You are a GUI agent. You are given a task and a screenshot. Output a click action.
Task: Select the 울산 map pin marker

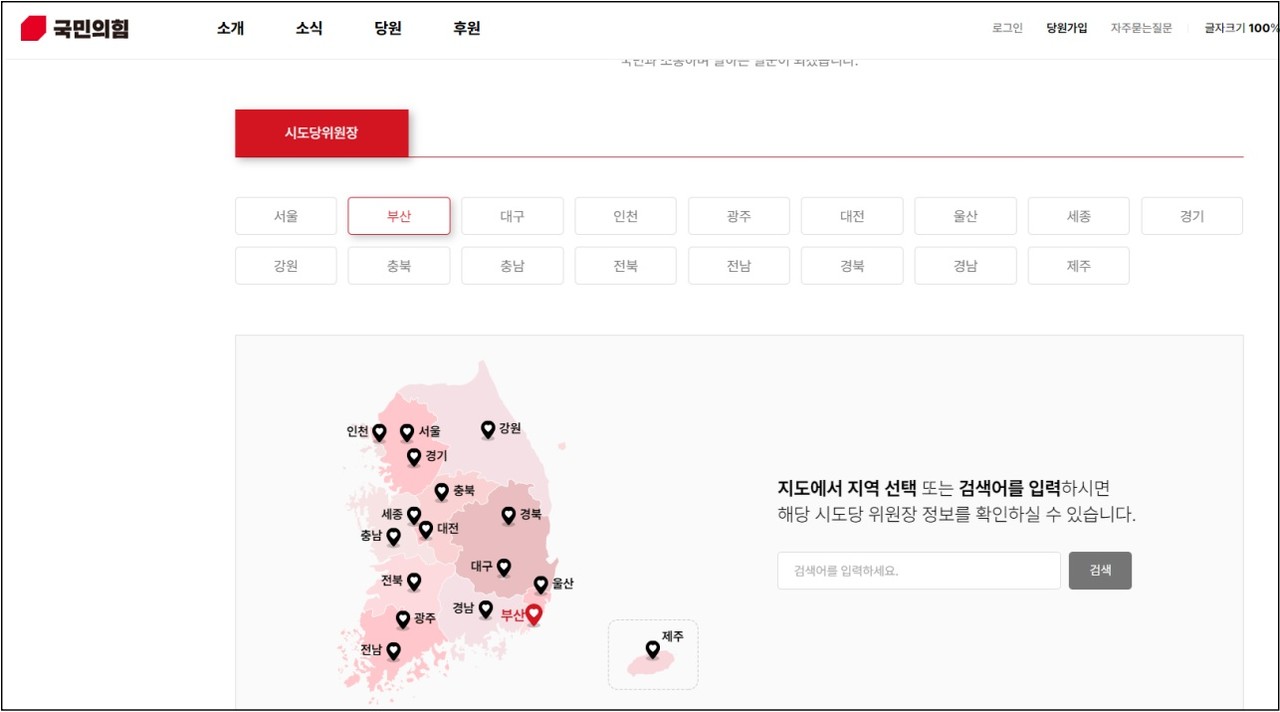[541, 583]
